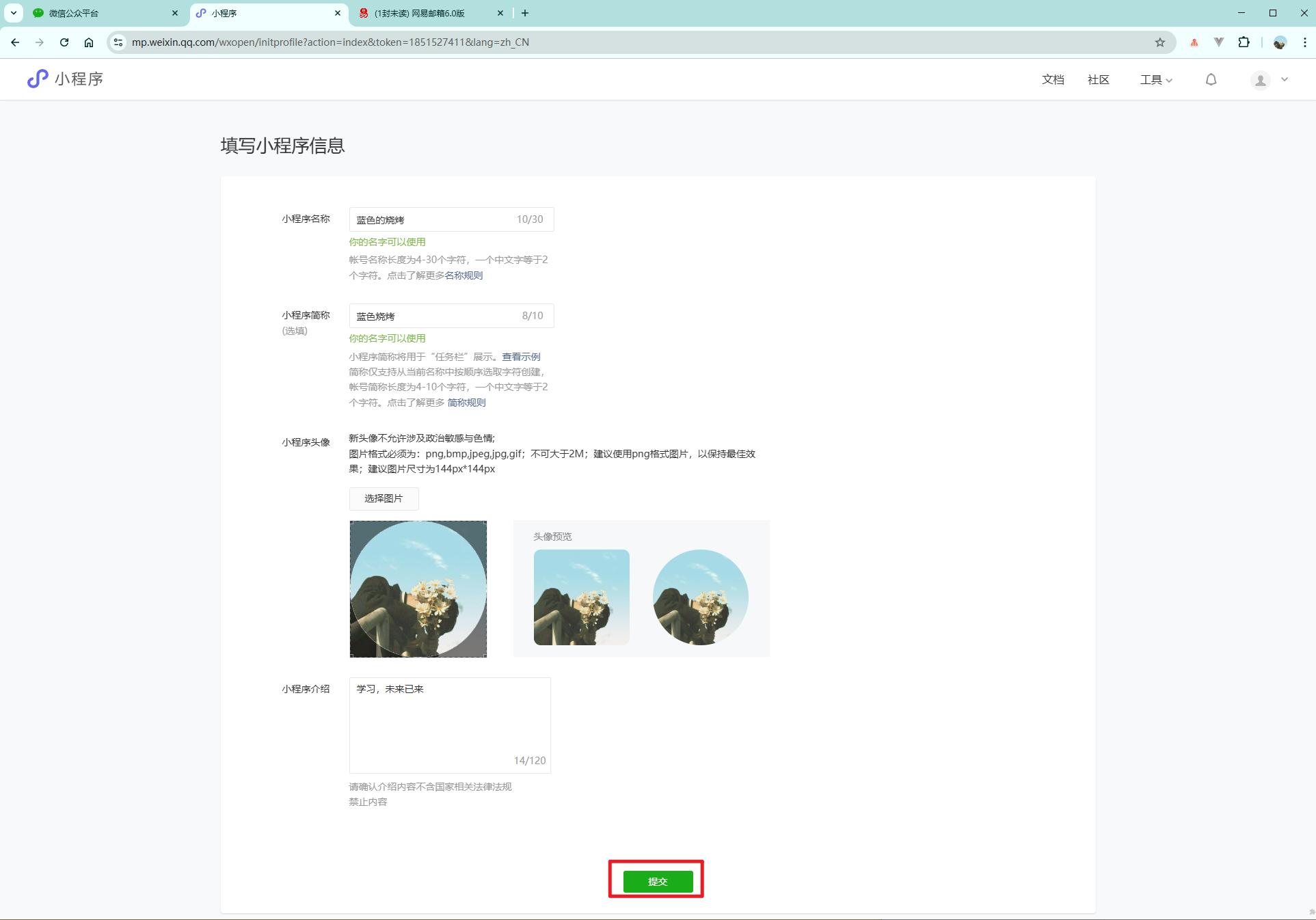This screenshot has height=920, width=1316.
Task: Click the circular avatar preview
Action: (x=701, y=597)
